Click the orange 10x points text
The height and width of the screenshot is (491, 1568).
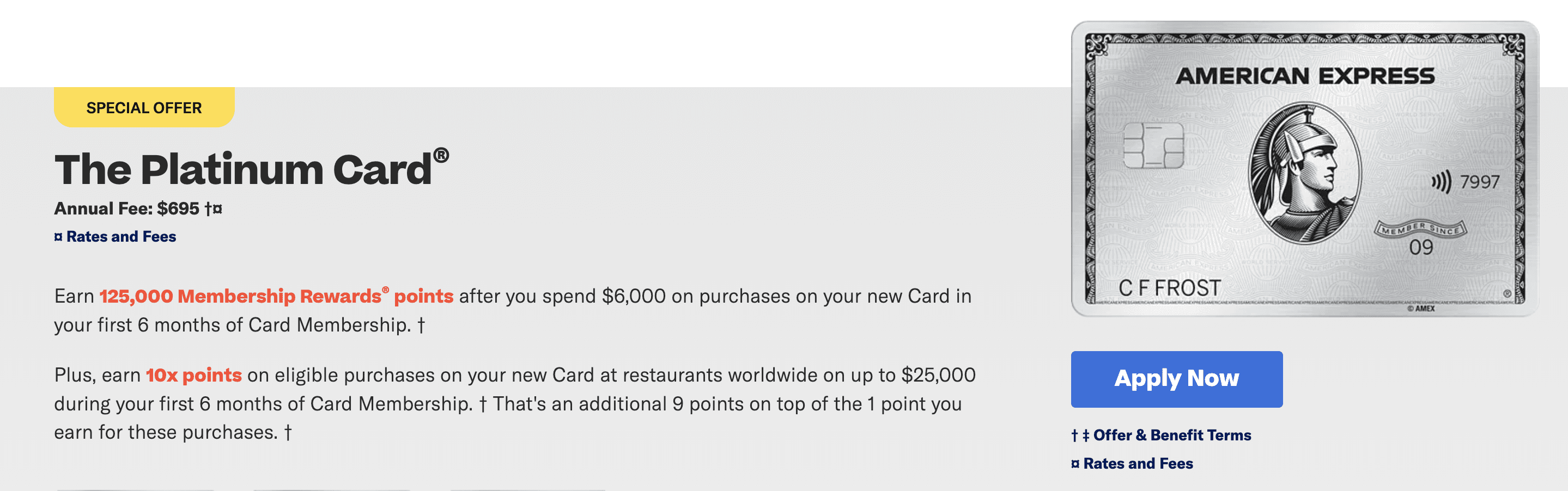[193, 375]
